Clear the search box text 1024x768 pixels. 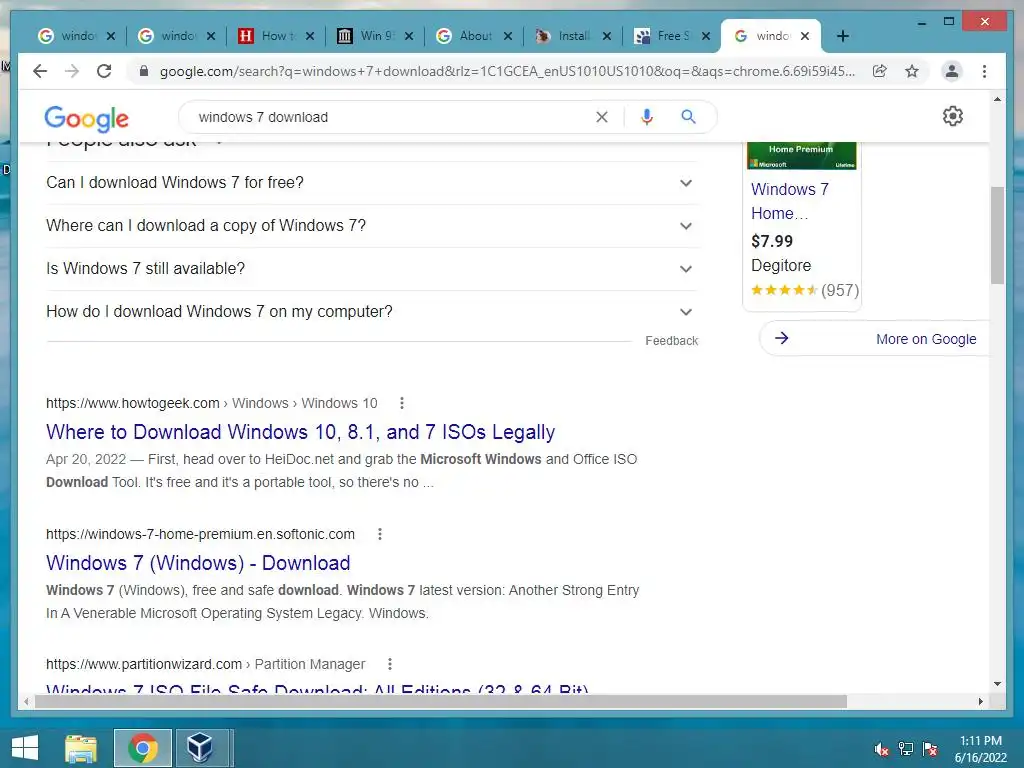pos(601,117)
